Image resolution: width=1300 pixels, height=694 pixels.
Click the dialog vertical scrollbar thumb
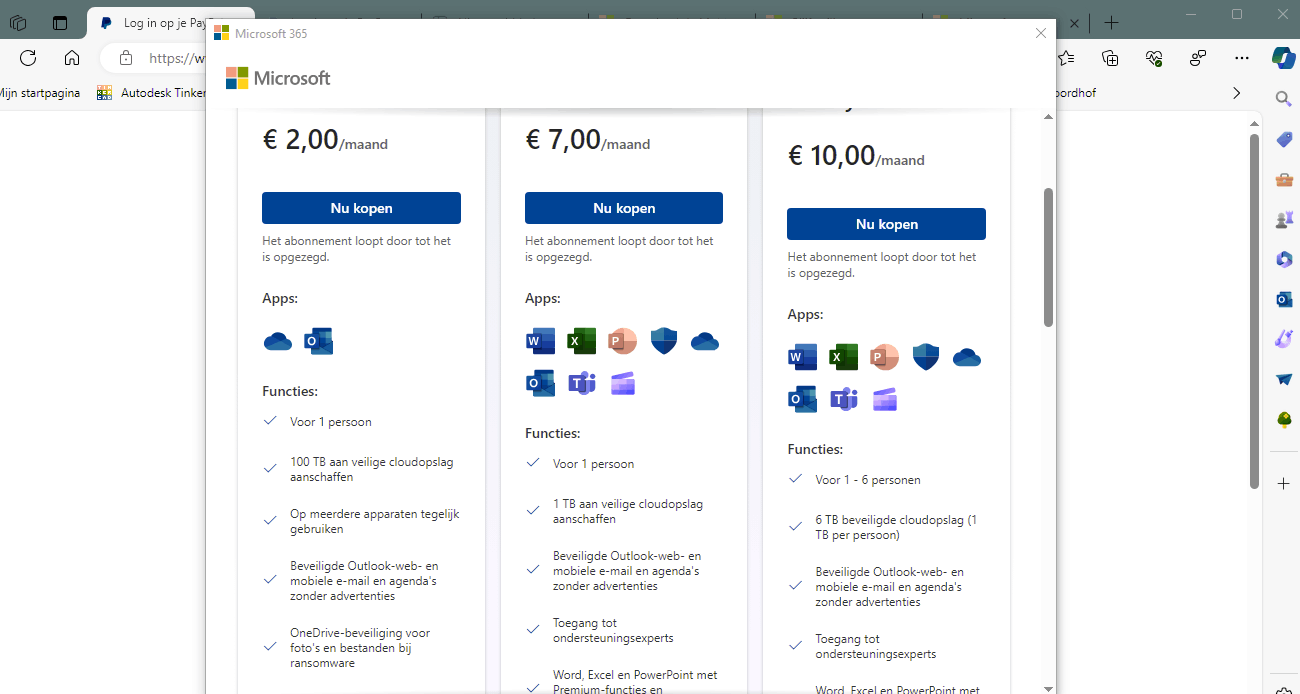tap(1049, 257)
